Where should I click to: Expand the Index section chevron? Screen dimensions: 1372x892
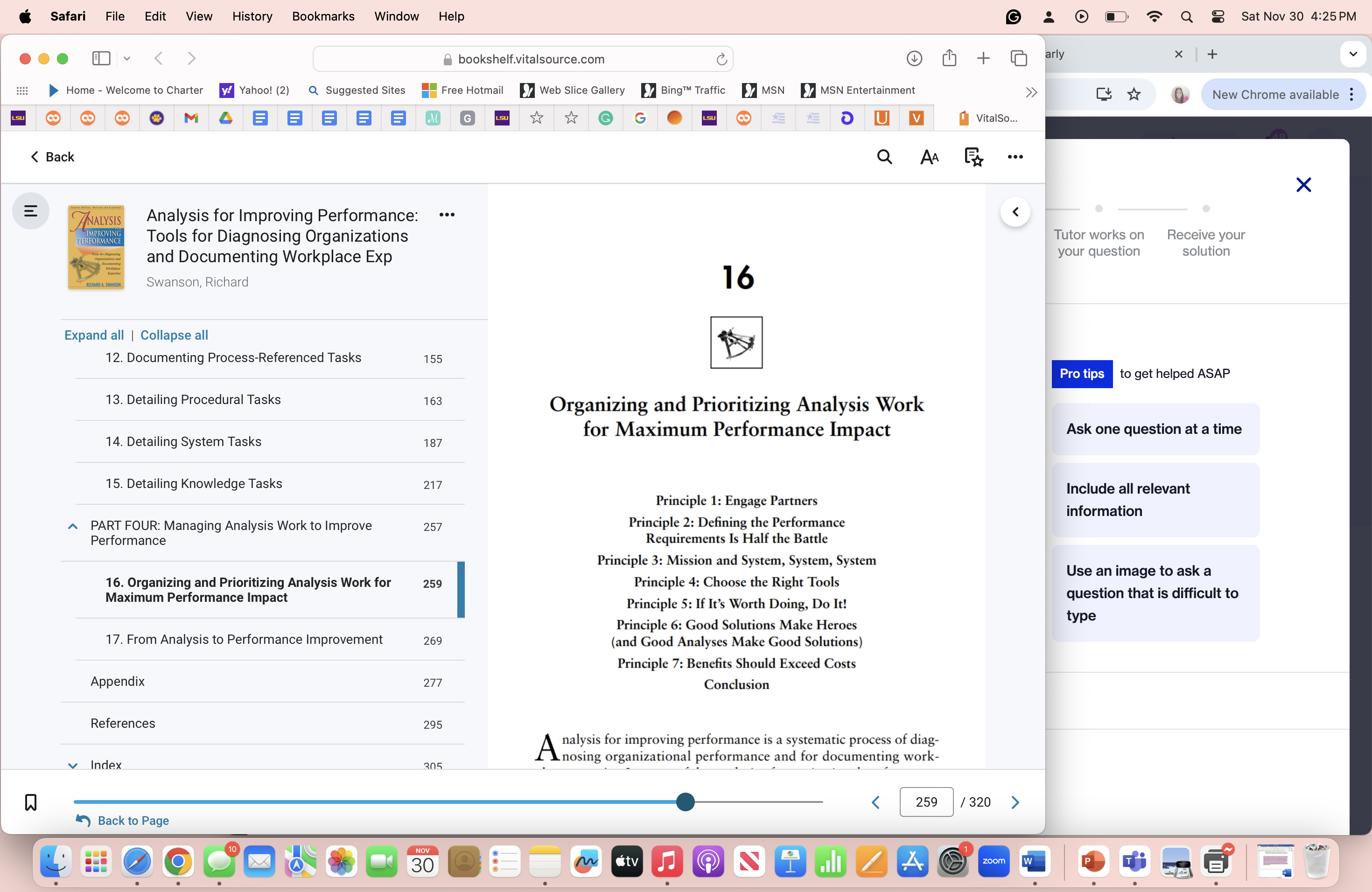click(73, 765)
